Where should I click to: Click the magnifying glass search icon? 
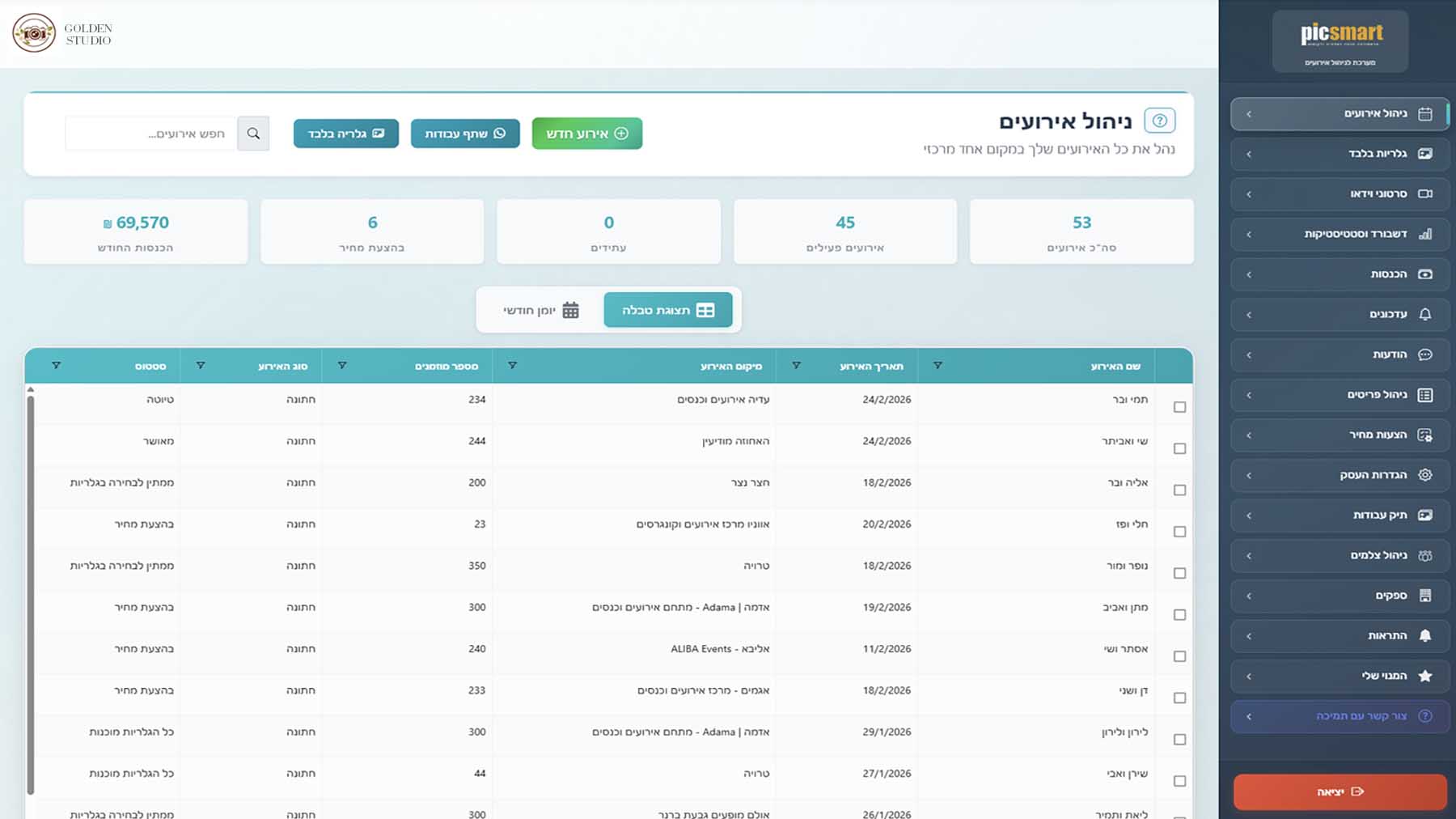[x=253, y=134]
